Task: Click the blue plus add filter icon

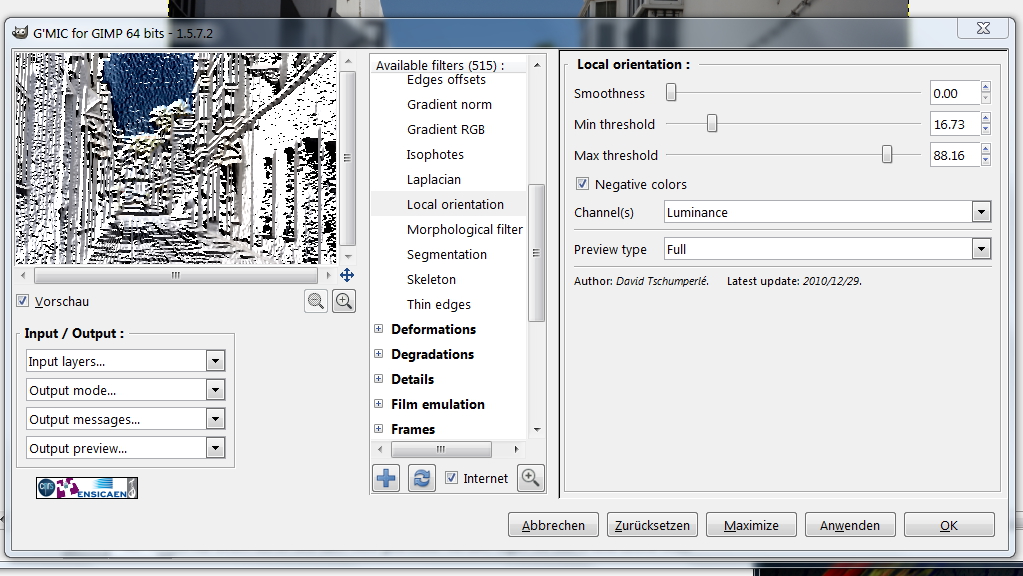Action: pyautogui.click(x=386, y=478)
